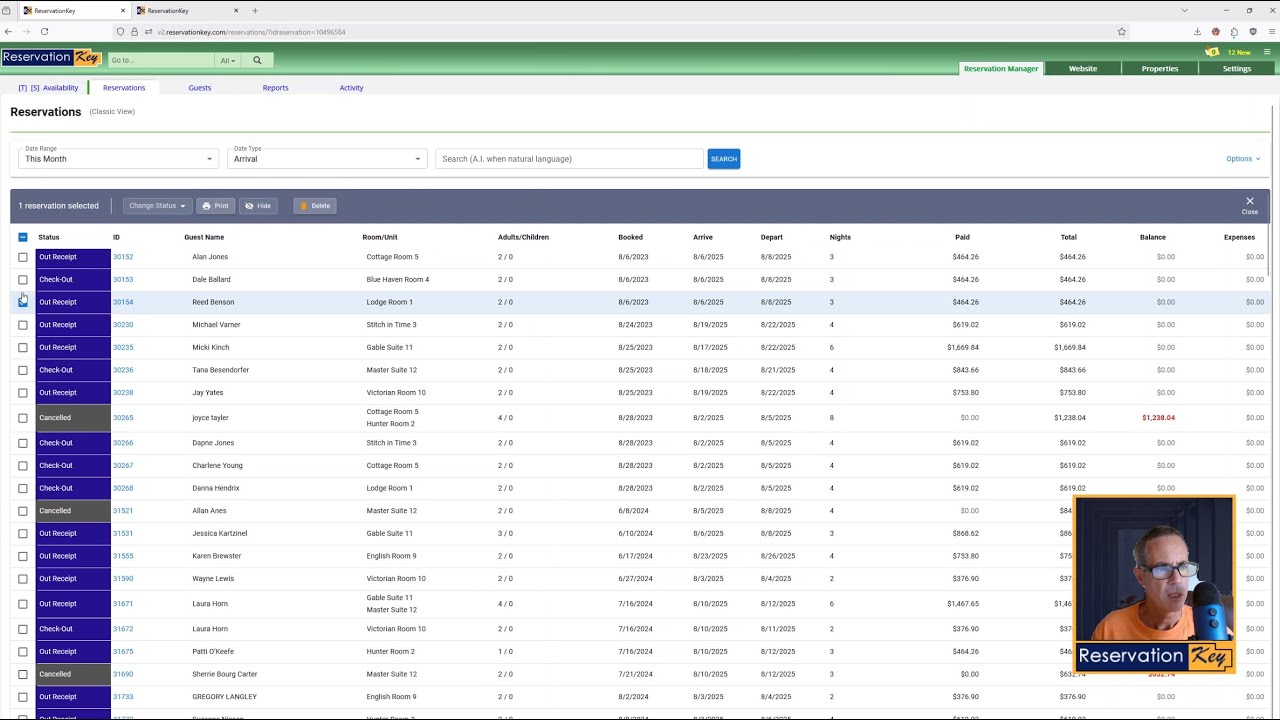Click the Check-Out status of Dapne Jones

(73, 443)
